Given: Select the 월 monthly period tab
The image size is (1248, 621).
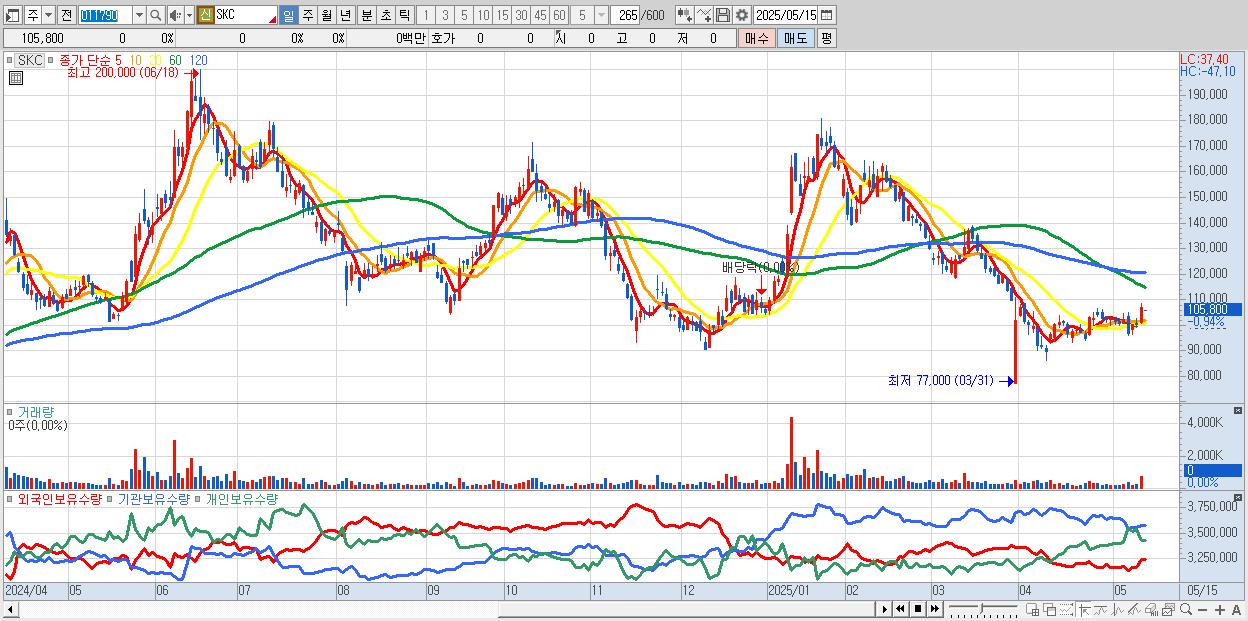Looking at the screenshot, I should tap(326, 15).
